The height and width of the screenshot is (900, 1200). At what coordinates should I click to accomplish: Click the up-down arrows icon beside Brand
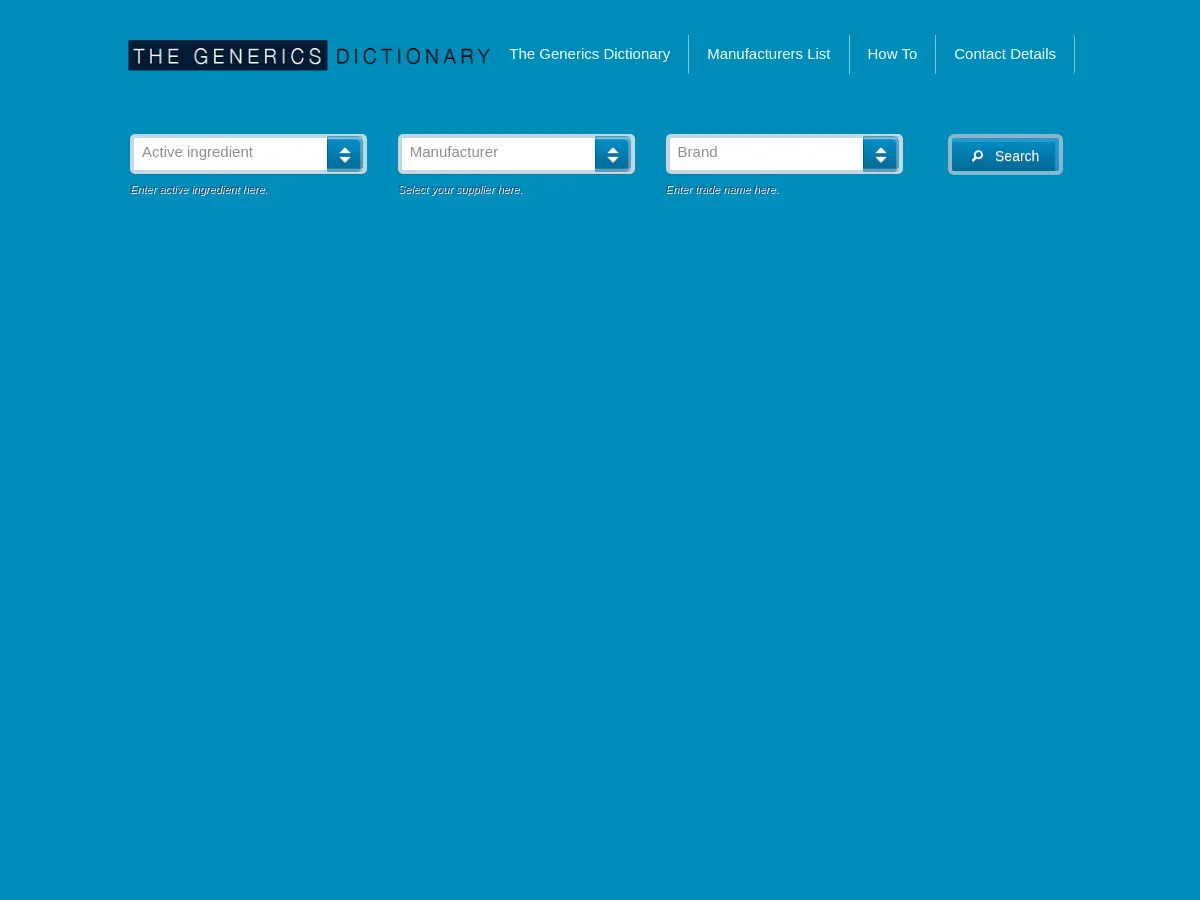880,155
